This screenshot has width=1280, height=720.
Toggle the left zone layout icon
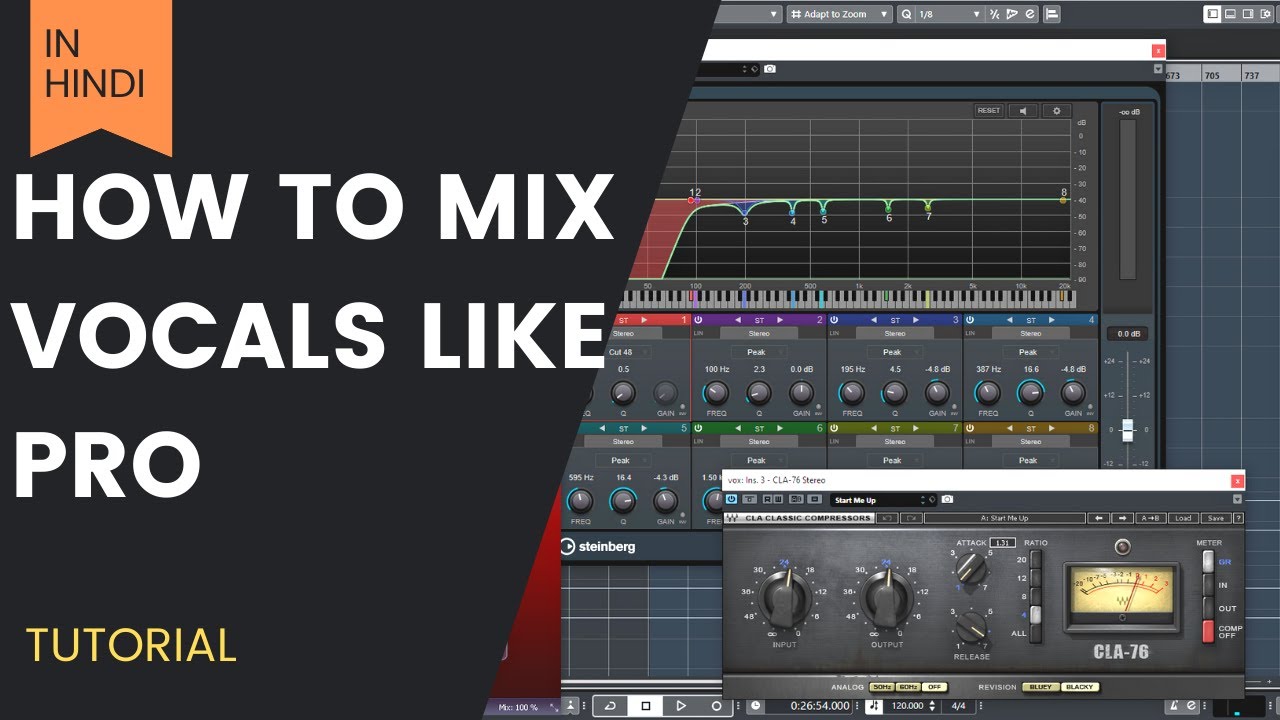coord(1212,14)
